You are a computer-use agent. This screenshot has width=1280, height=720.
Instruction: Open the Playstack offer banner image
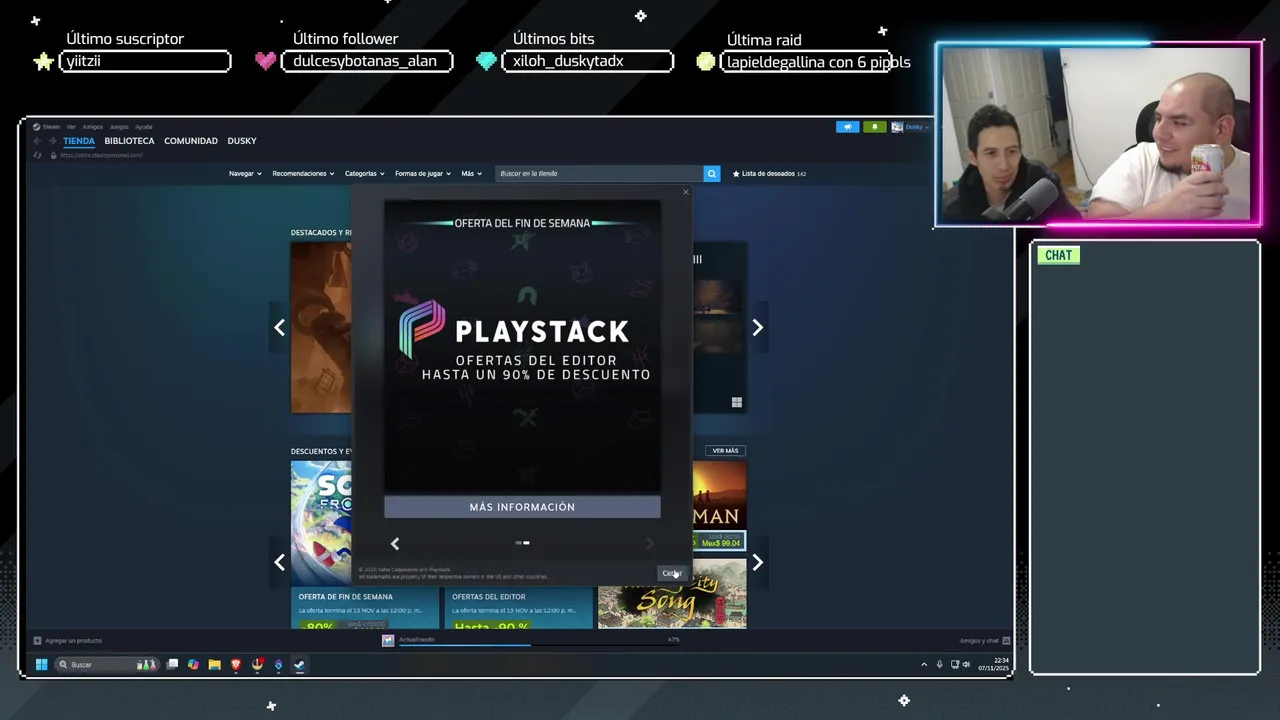[522, 346]
